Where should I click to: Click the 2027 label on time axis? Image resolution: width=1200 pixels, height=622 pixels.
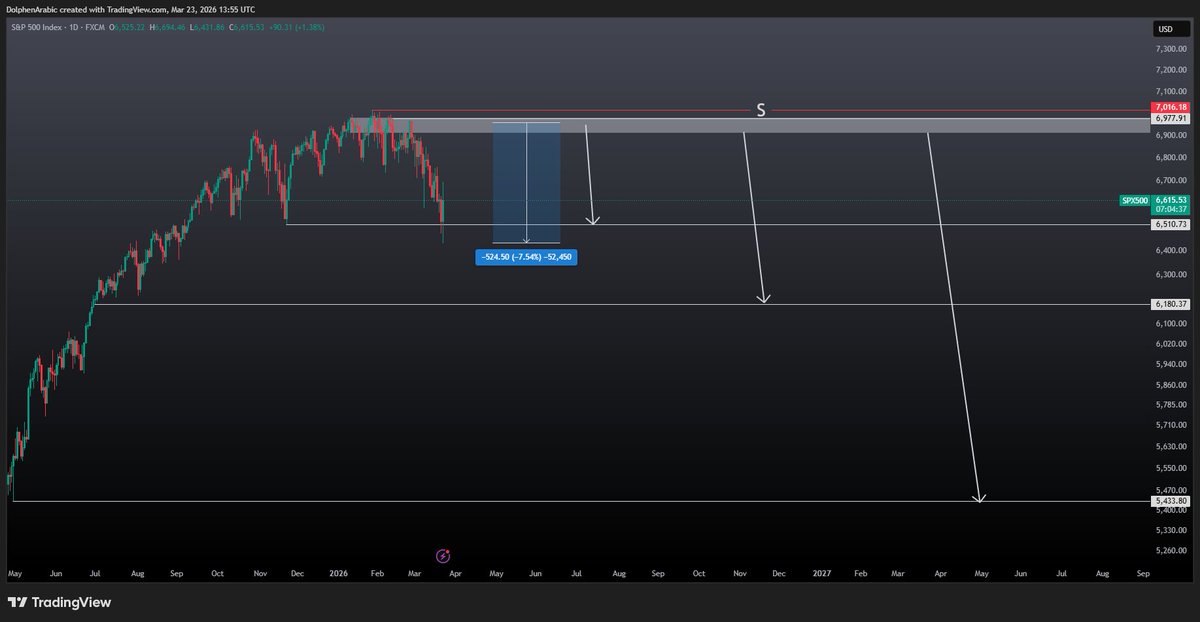click(821, 574)
